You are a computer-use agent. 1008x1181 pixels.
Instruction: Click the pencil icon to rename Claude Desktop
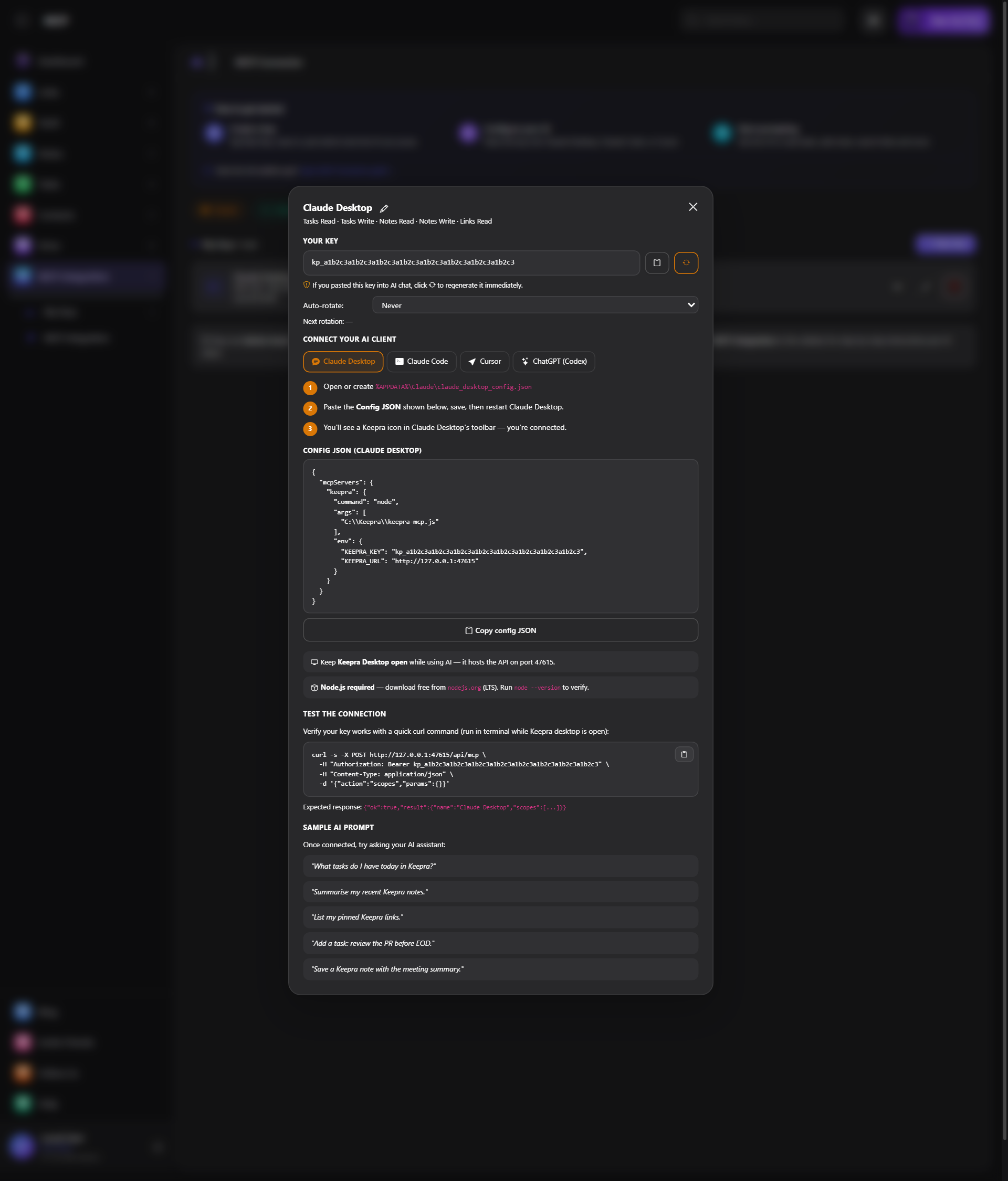tap(384, 208)
